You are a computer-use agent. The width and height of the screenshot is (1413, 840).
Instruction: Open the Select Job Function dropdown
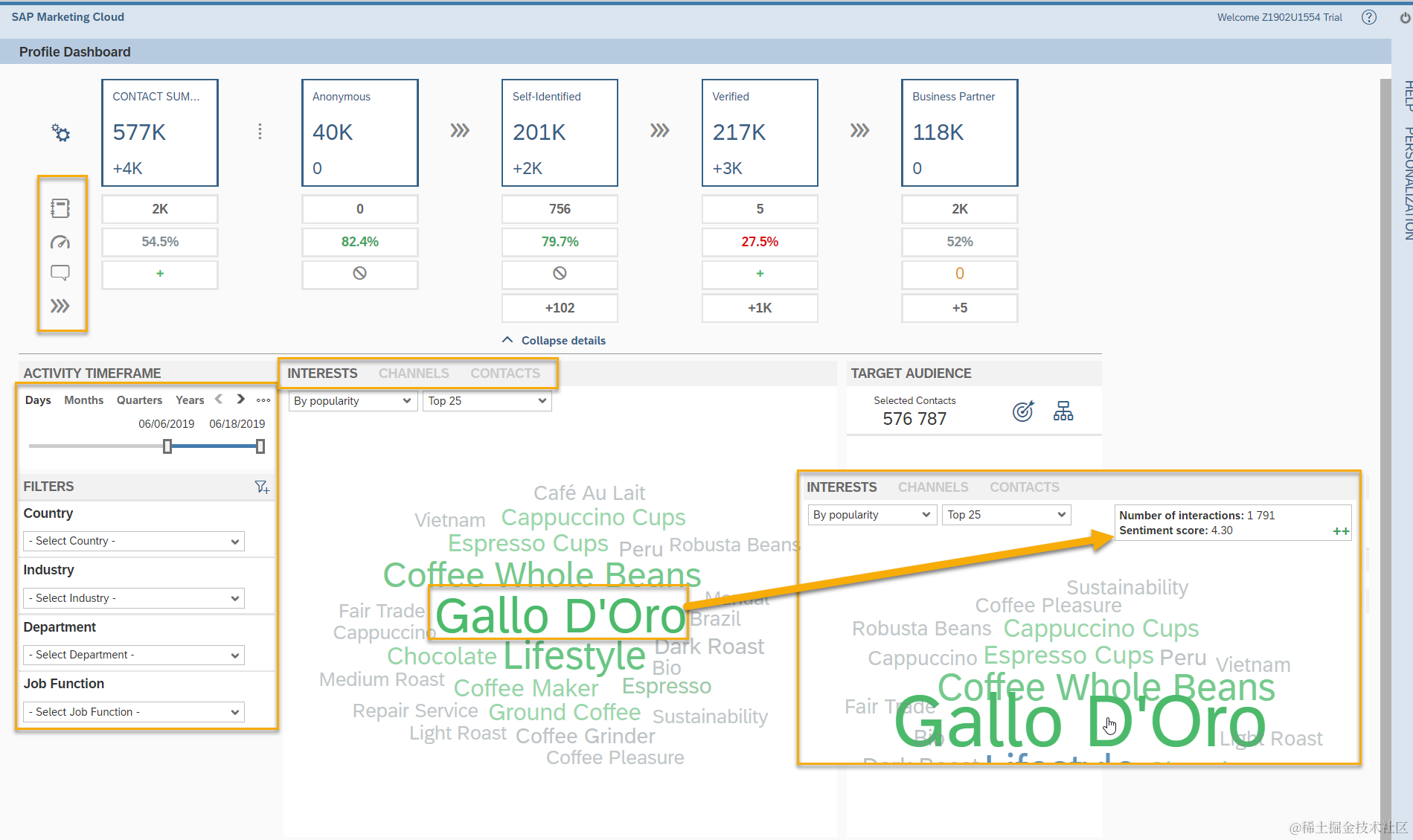click(134, 712)
